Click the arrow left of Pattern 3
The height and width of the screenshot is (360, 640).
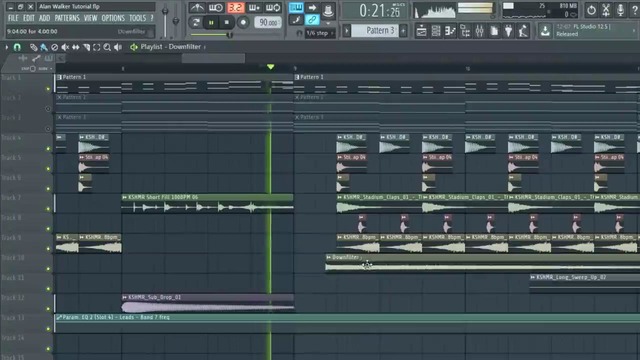347,31
